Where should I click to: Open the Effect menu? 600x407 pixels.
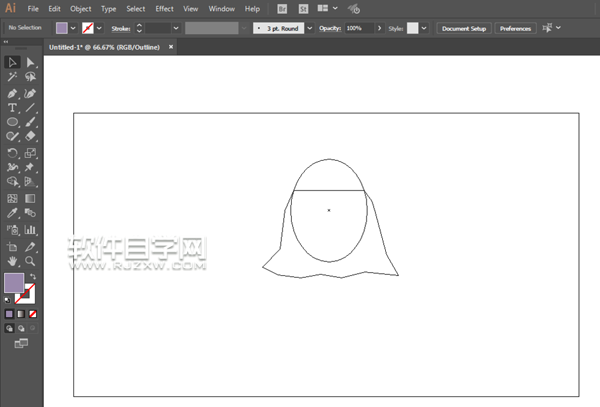tap(164, 8)
